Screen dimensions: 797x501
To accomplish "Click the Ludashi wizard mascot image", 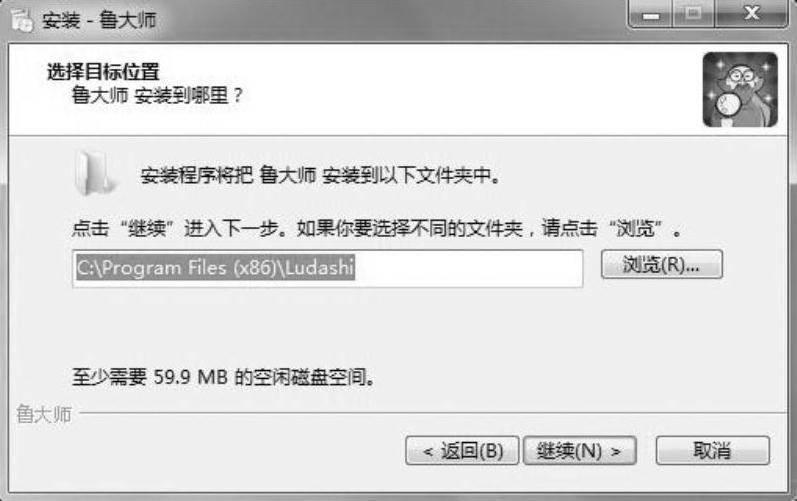I will pyautogui.click(x=740, y=89).
